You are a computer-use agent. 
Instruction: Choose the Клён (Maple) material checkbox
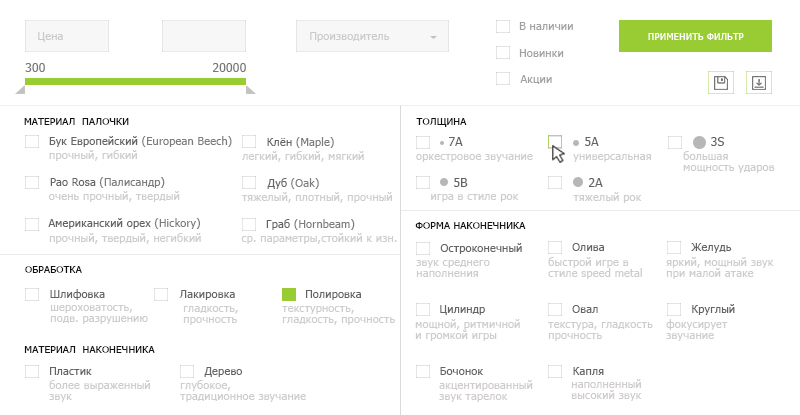[x=249, y=142]
